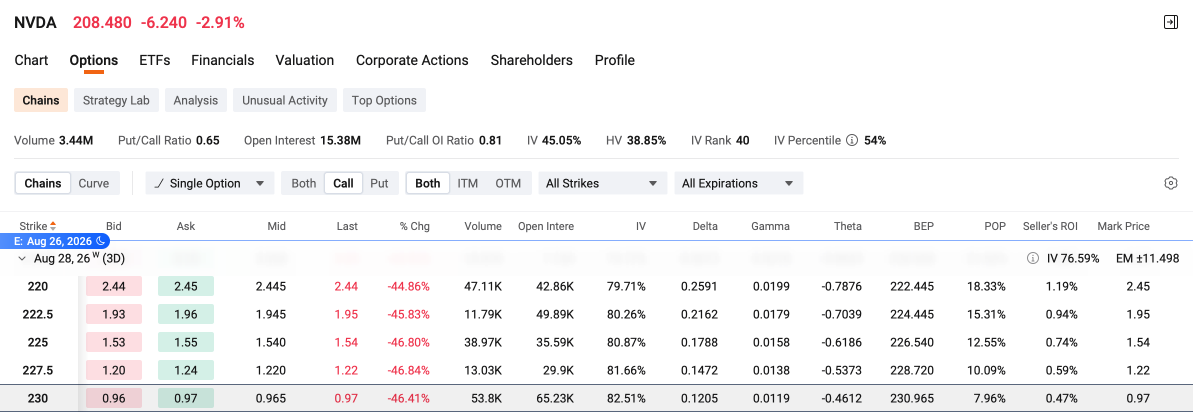Click the moon icon on Aug 26 marker
The image size is (1193, 412).
[100, 241]
